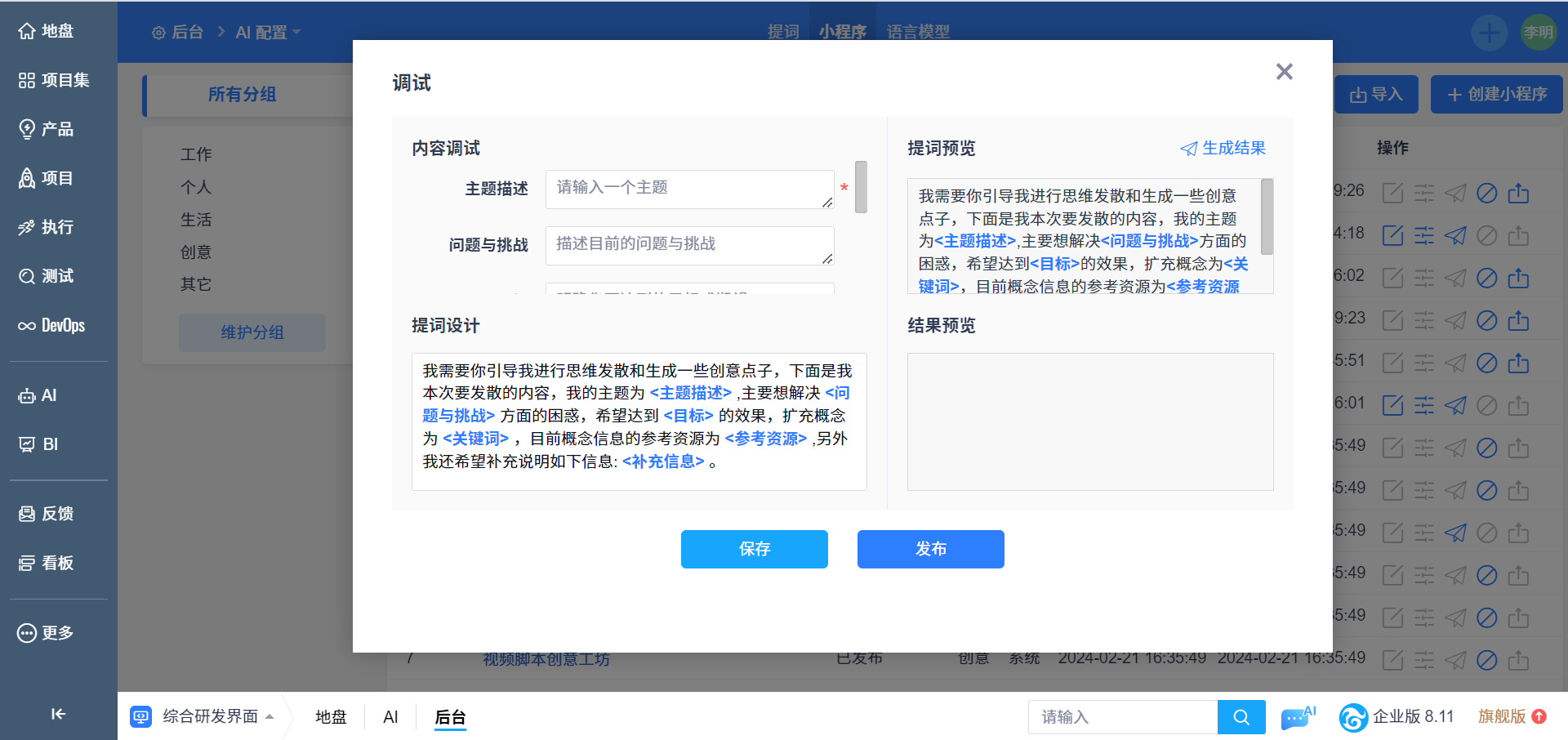Open the 执行 module
1568x740 pixels.
click(47, 227)
